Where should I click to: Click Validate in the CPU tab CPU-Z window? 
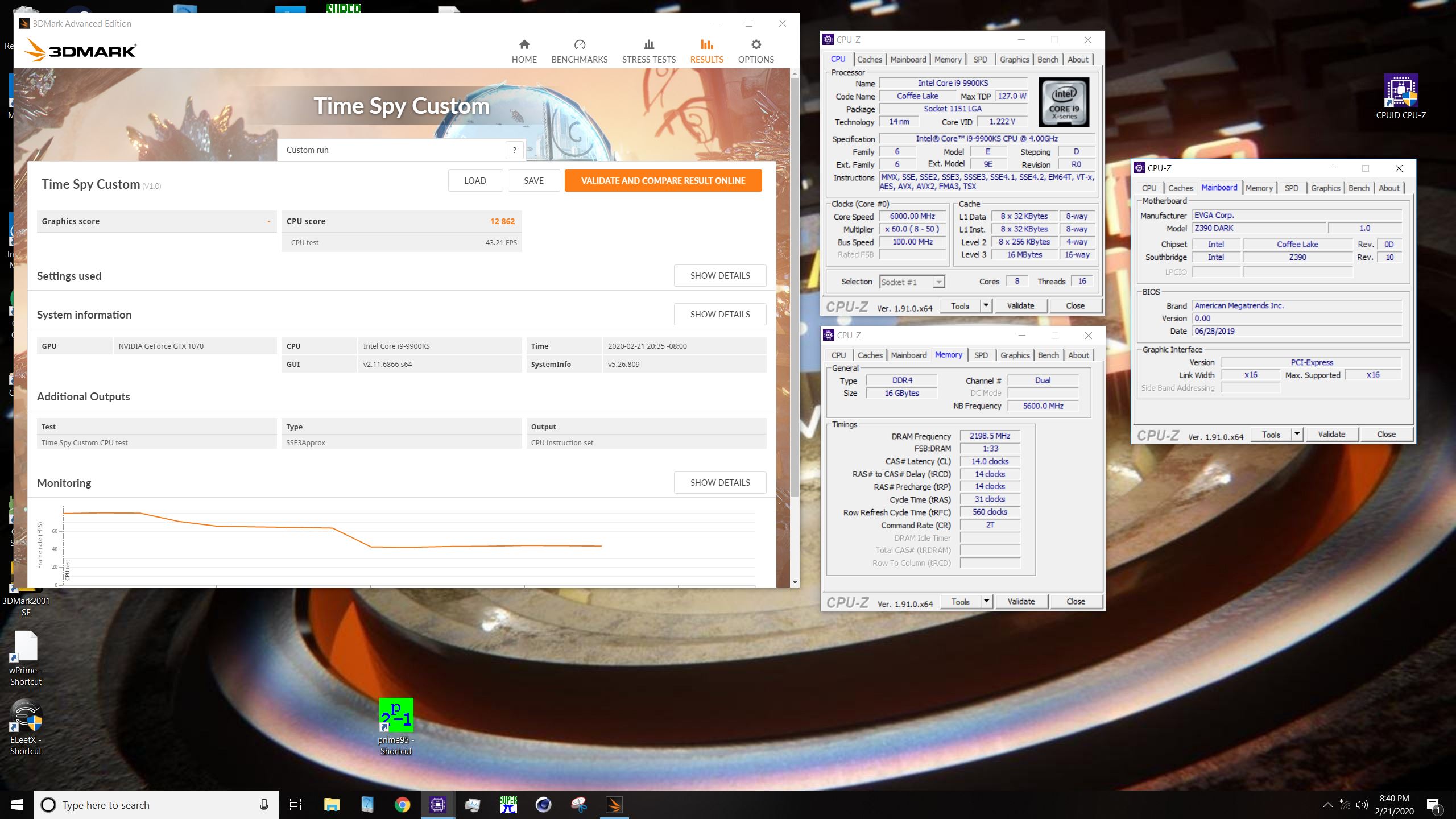(1020, 306)
